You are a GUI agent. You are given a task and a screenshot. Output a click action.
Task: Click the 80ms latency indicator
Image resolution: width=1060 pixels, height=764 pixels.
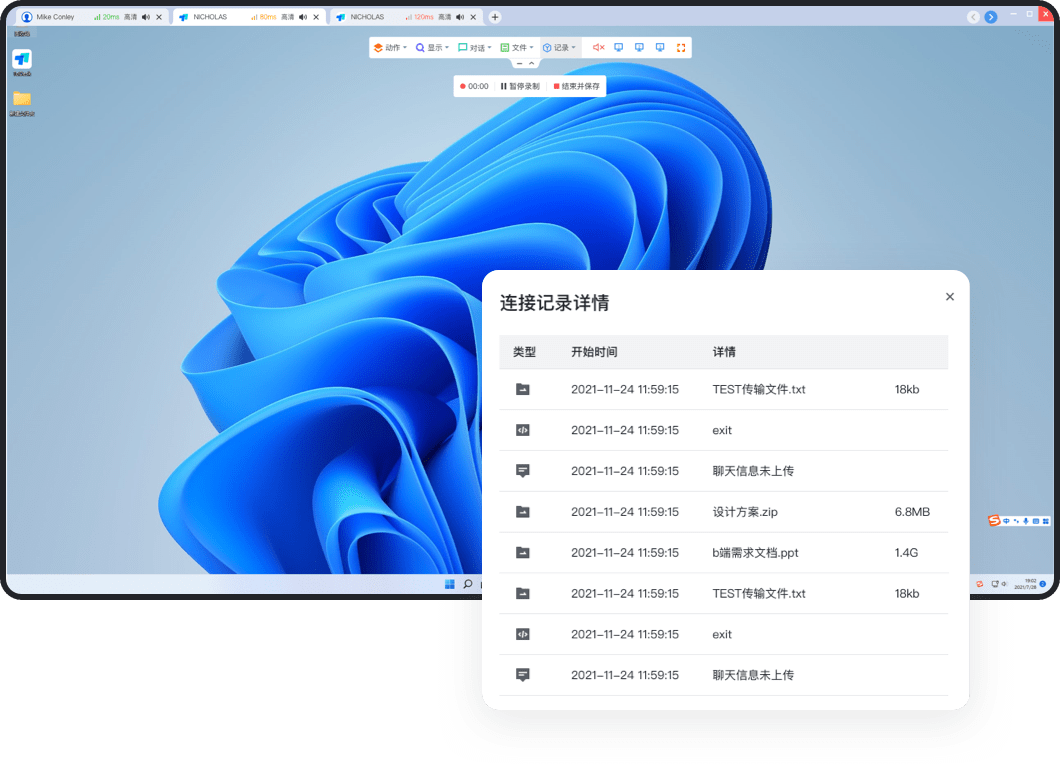[x=264, y=17]
